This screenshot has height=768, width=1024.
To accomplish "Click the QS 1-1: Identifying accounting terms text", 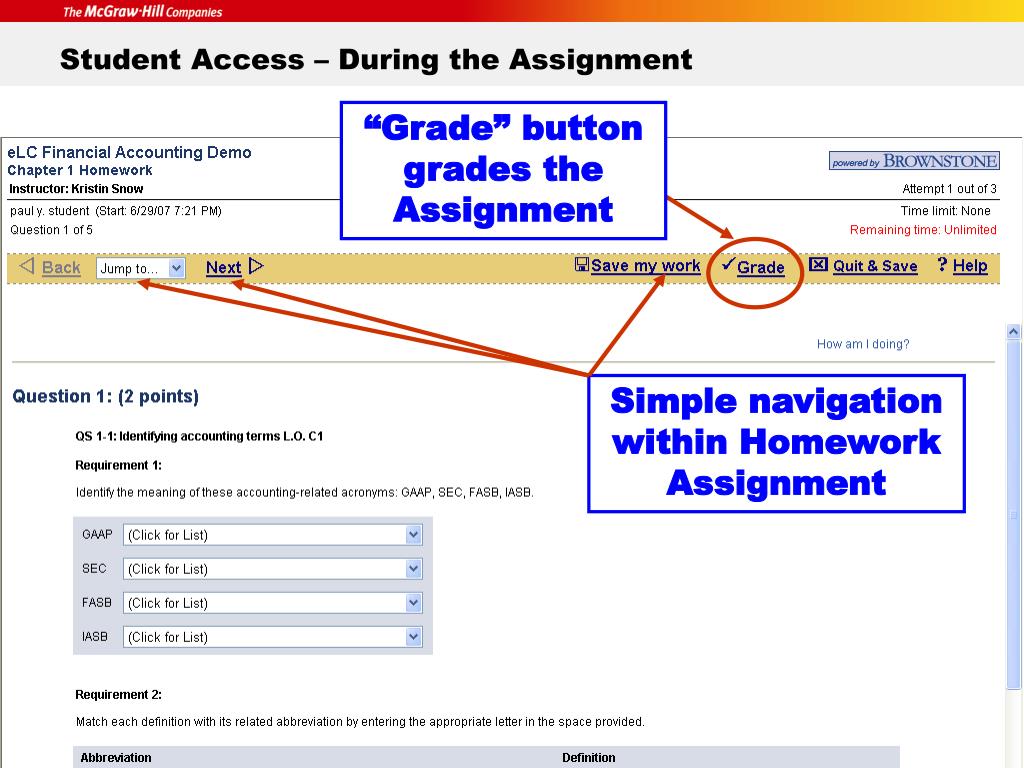I will [199, 436].
